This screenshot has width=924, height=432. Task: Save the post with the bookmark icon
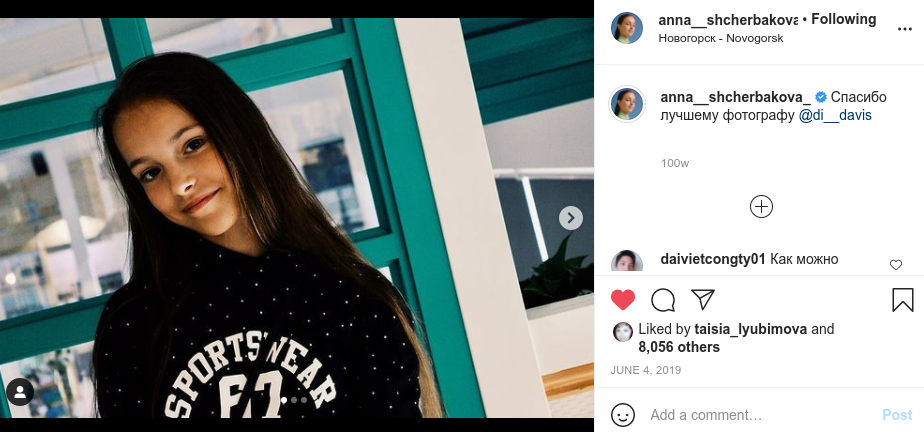click(902, 300)
